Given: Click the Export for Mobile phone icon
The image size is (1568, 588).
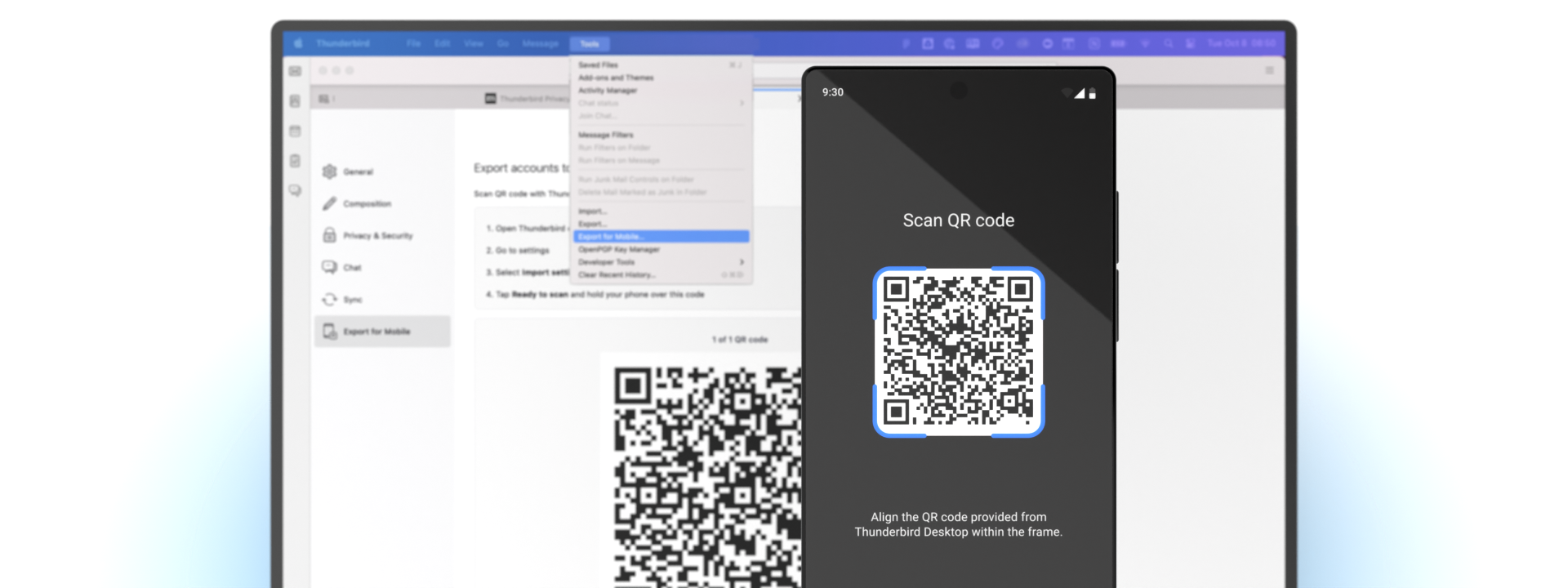Looking at the screenshot, I should [329, 331].
